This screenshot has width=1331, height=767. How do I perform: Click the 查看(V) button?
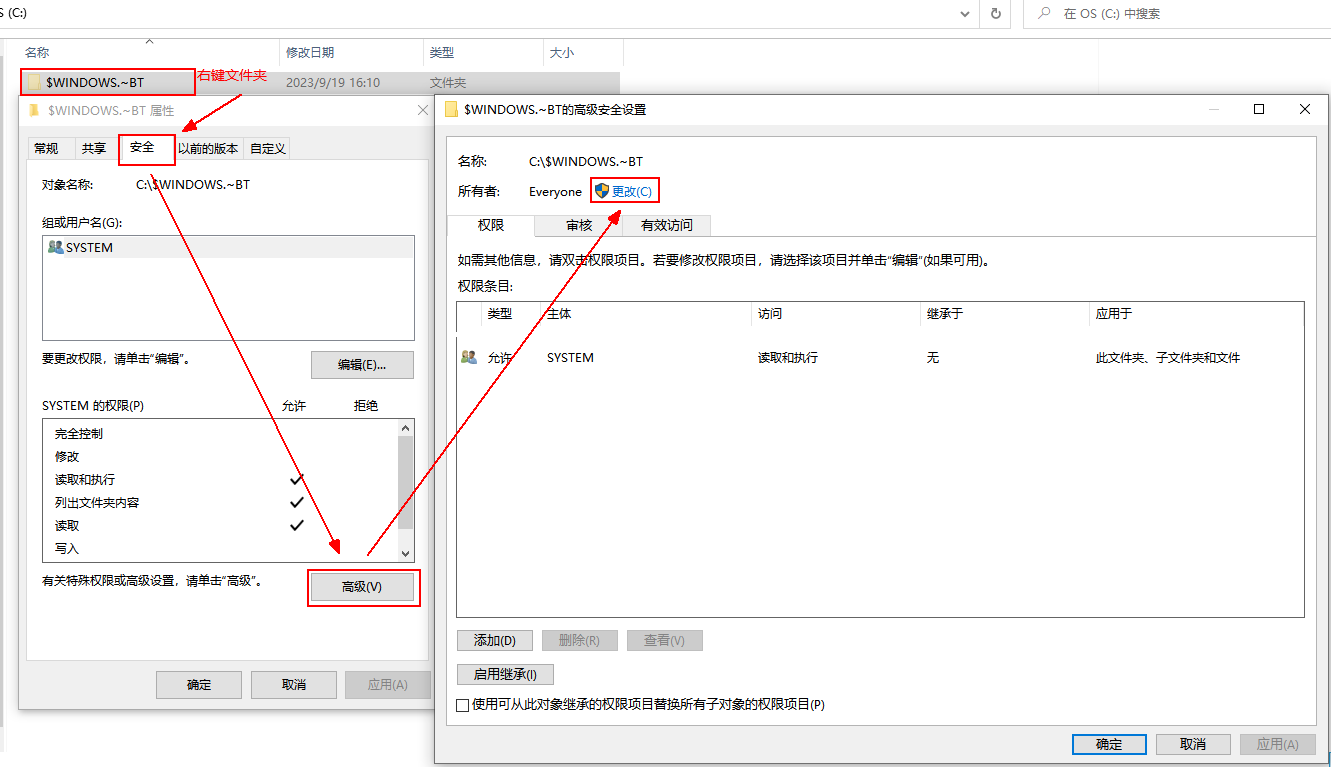tap(665, 640)
